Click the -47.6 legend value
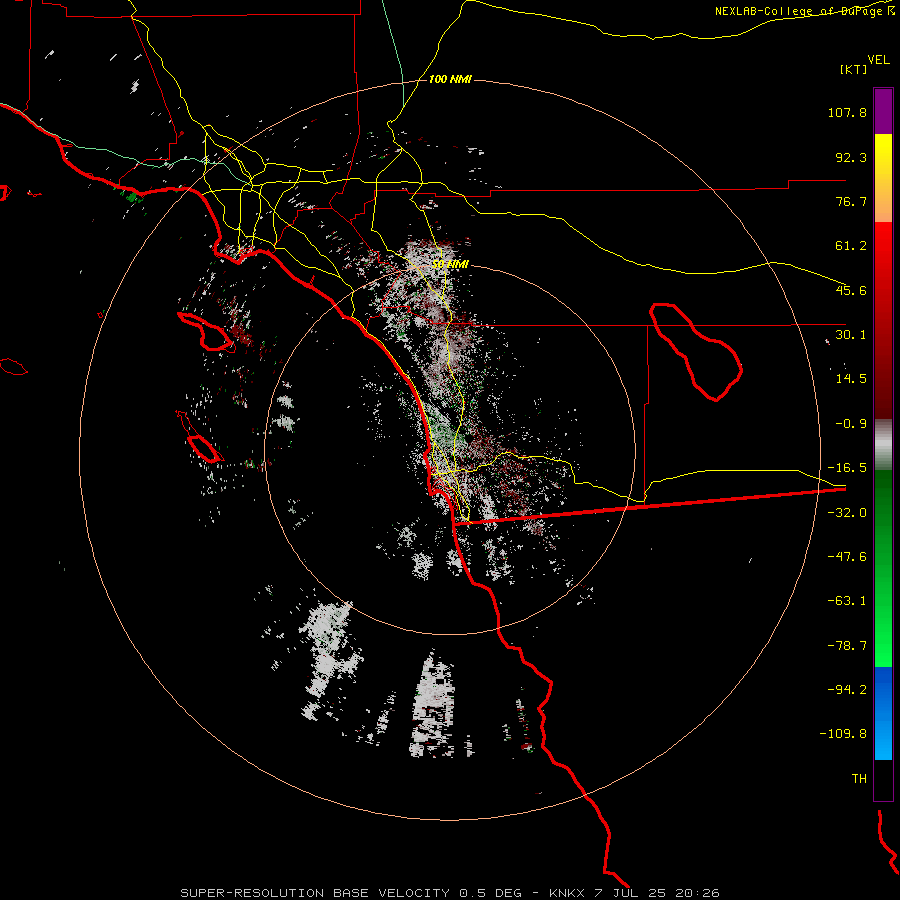The image size is (900, 900). pos(847,557)
